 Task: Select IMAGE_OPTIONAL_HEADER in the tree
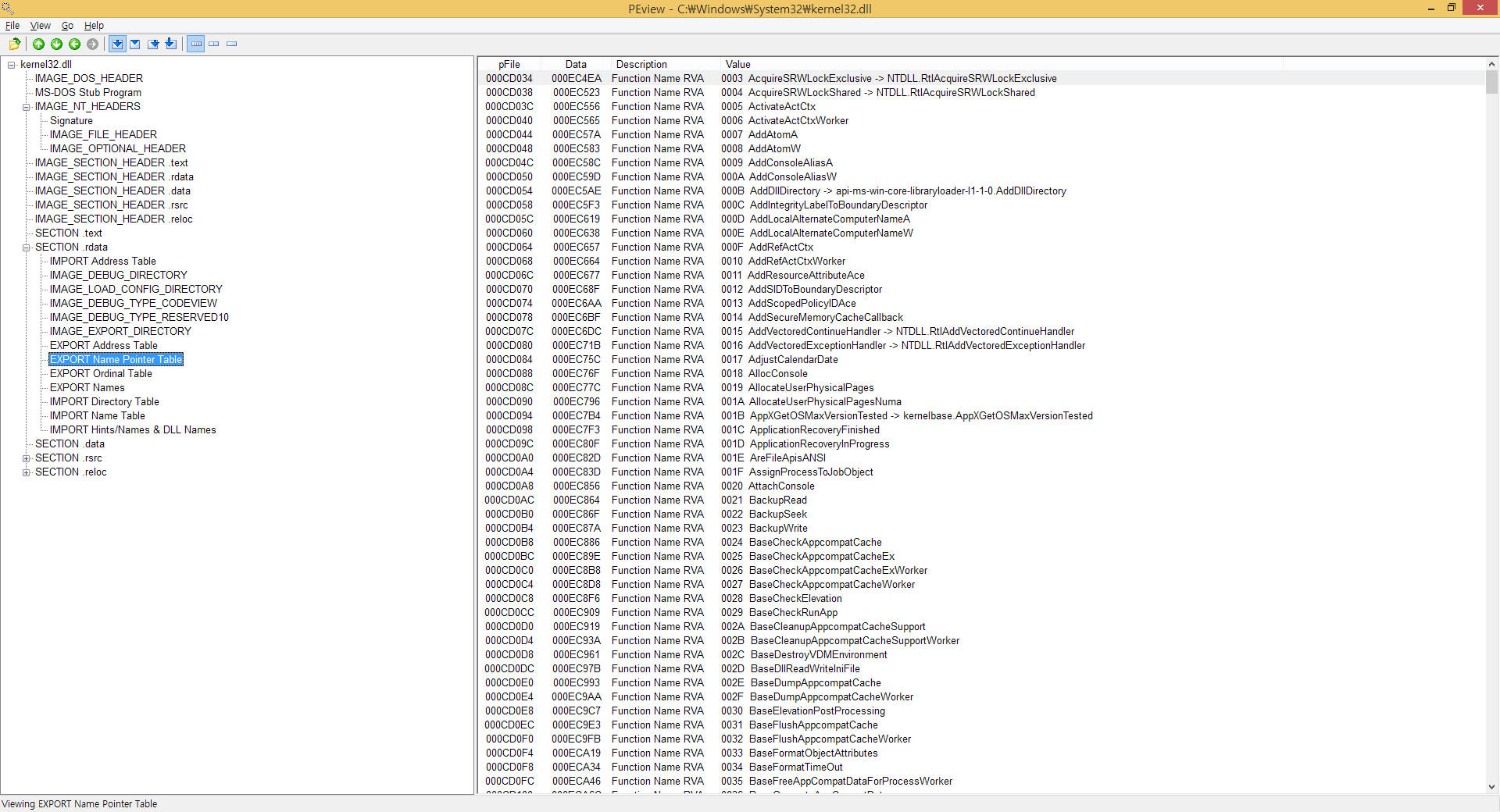point(118,149)
